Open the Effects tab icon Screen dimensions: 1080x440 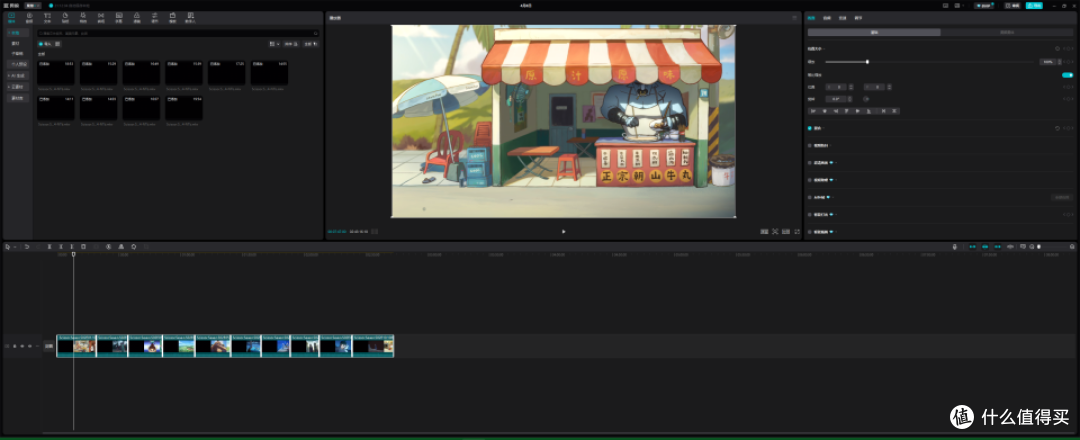tap(83, 17)
